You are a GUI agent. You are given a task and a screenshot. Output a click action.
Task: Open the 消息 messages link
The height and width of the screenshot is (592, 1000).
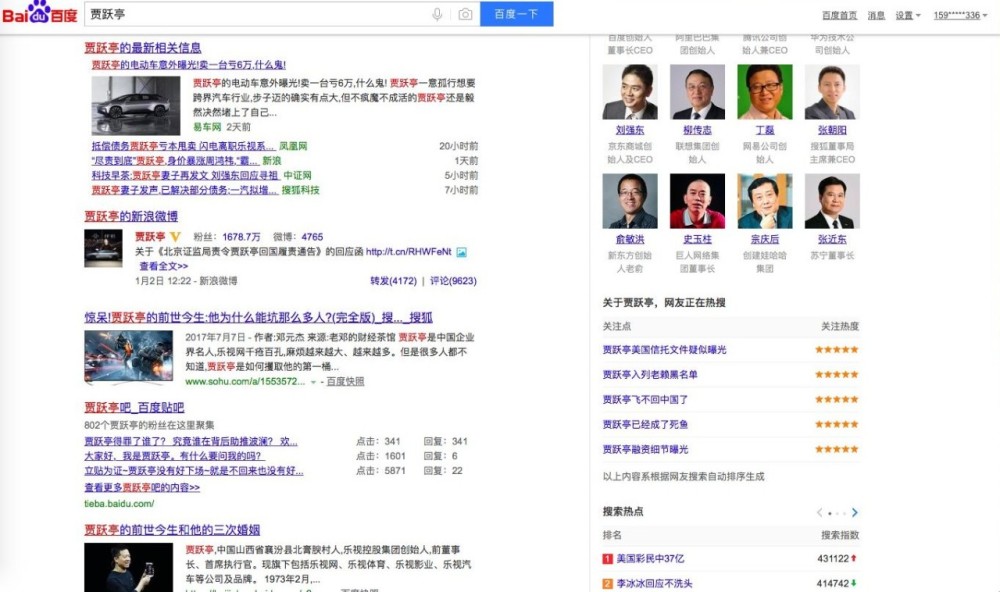876,15
